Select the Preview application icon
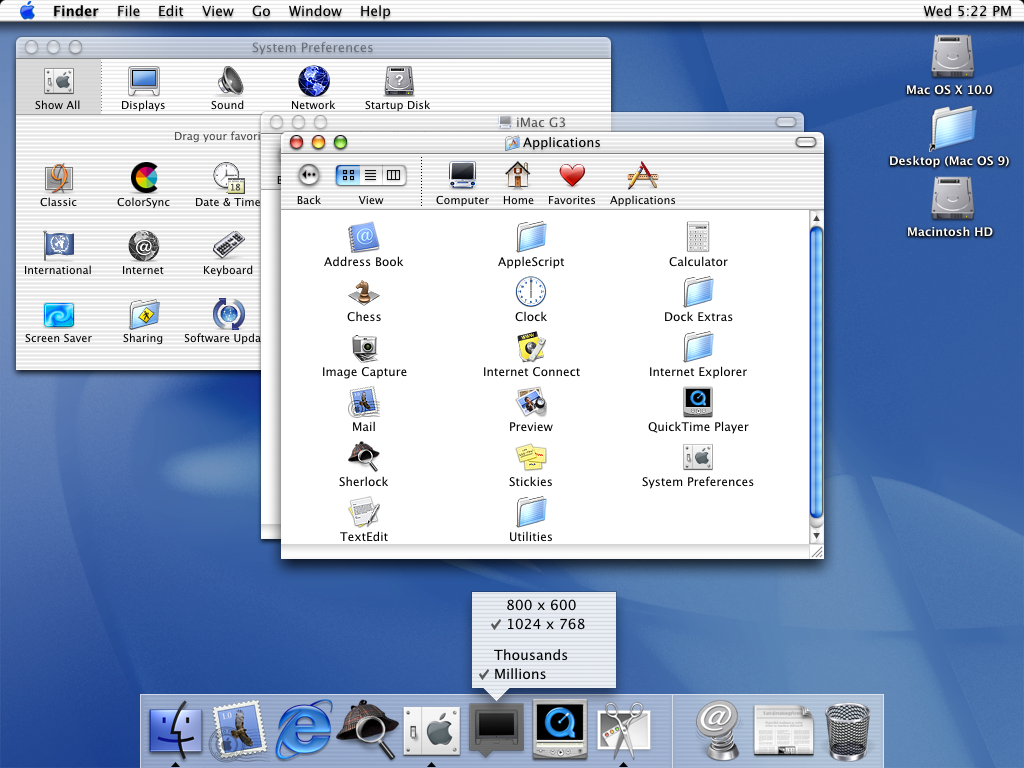Image resolution: width=1024 pixels, height=768 pixels. coord(531,402)
